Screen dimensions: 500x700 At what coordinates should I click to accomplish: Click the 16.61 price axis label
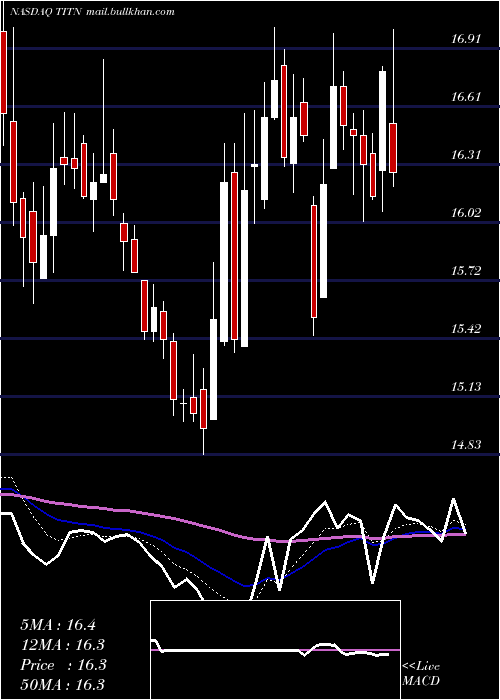point(466,97)
